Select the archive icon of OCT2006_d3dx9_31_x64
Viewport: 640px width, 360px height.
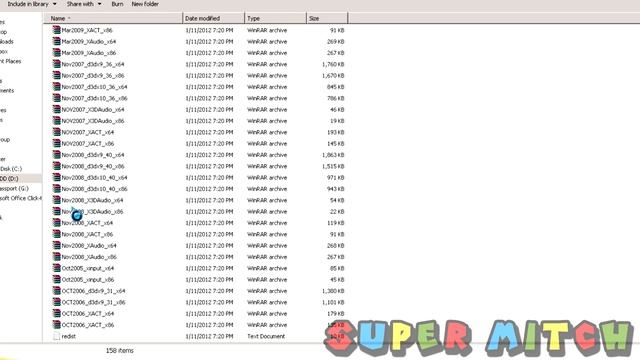[x=56, y=291]
